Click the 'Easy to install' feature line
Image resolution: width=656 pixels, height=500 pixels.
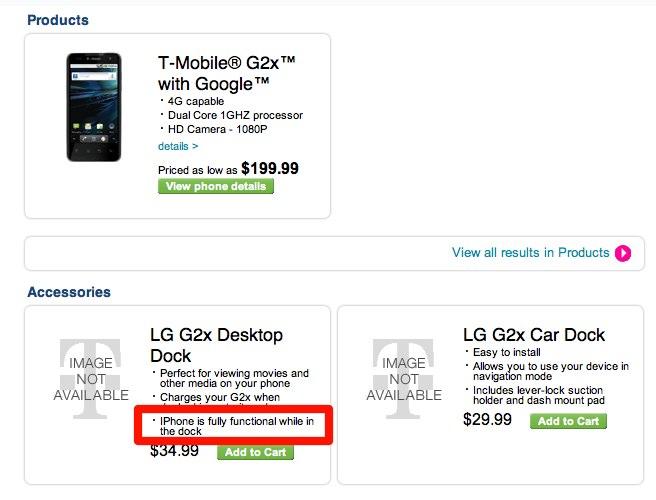(510, 353)
